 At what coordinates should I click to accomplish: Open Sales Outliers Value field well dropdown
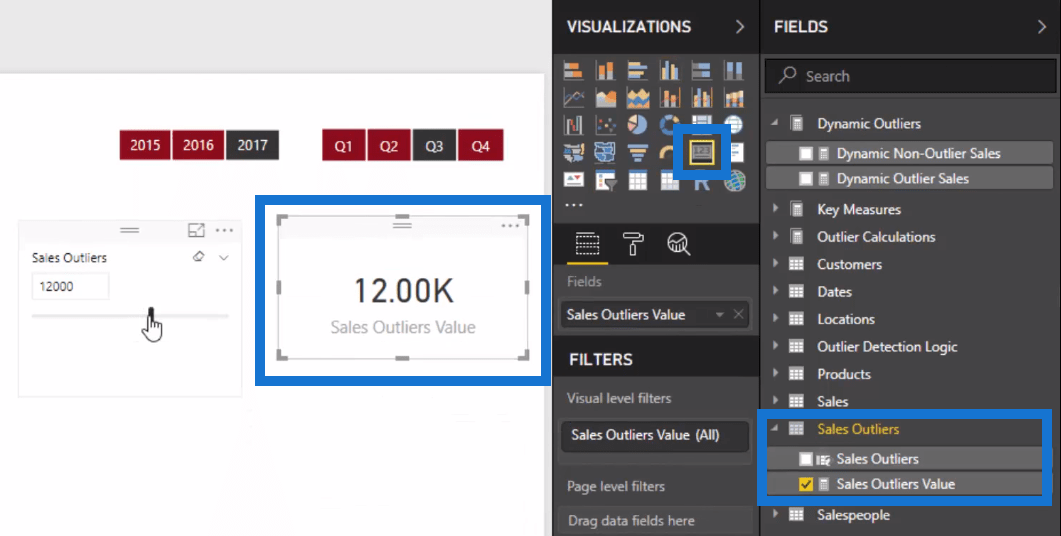click(719, 315)
